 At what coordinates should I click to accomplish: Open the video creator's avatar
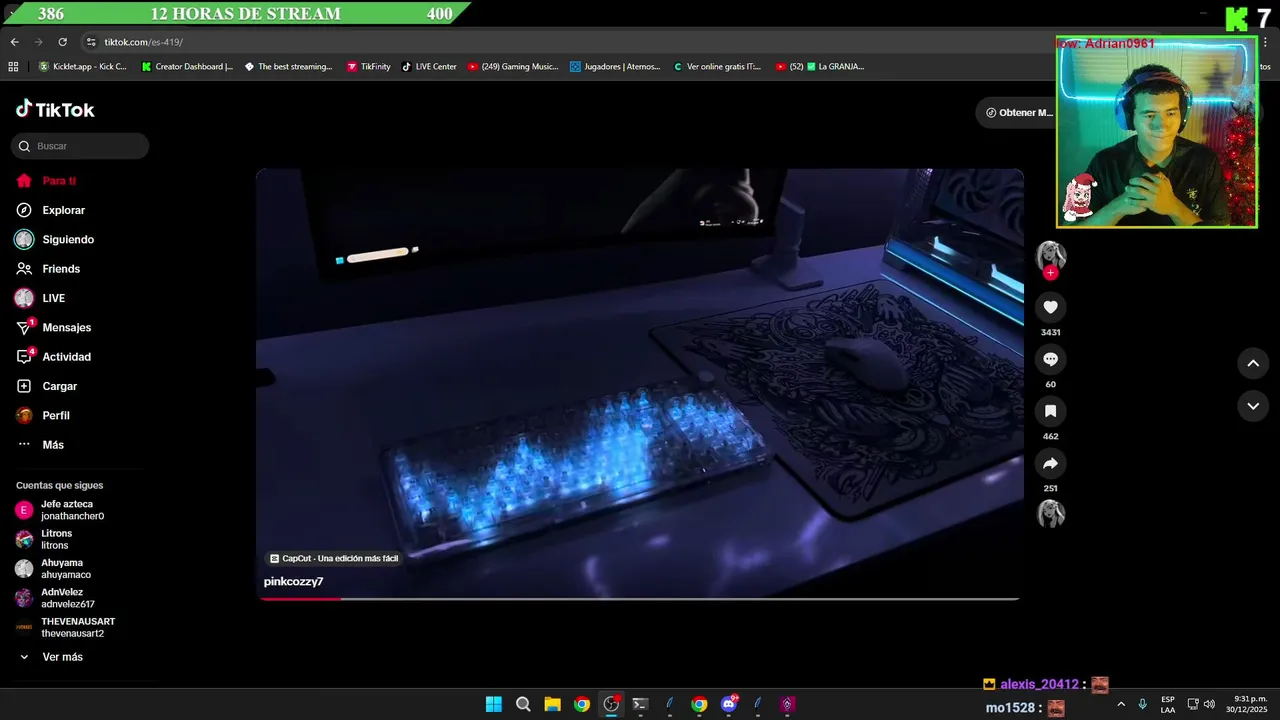point(1050,256)
